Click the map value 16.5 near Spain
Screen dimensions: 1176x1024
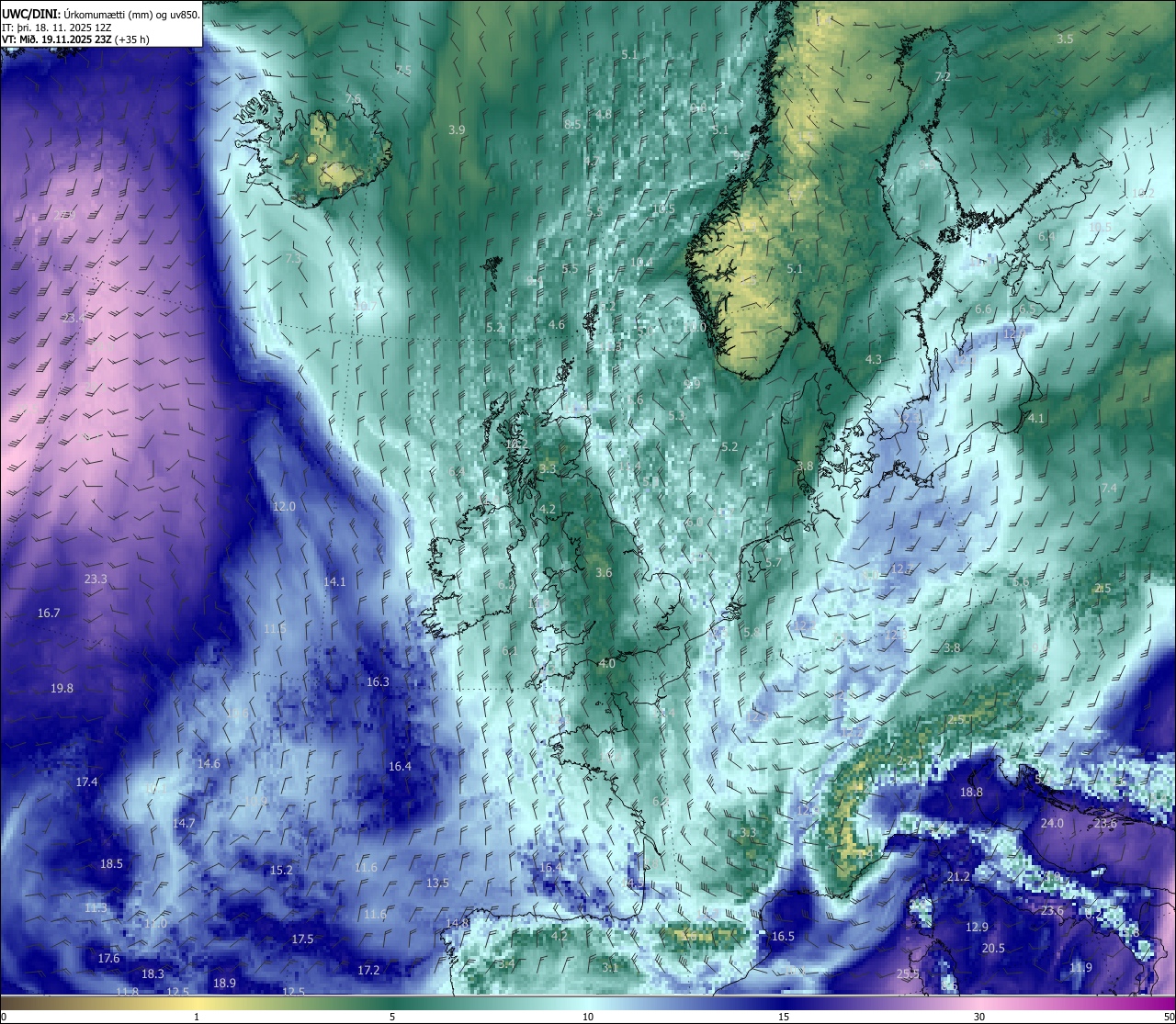click(x=783, y=937)
